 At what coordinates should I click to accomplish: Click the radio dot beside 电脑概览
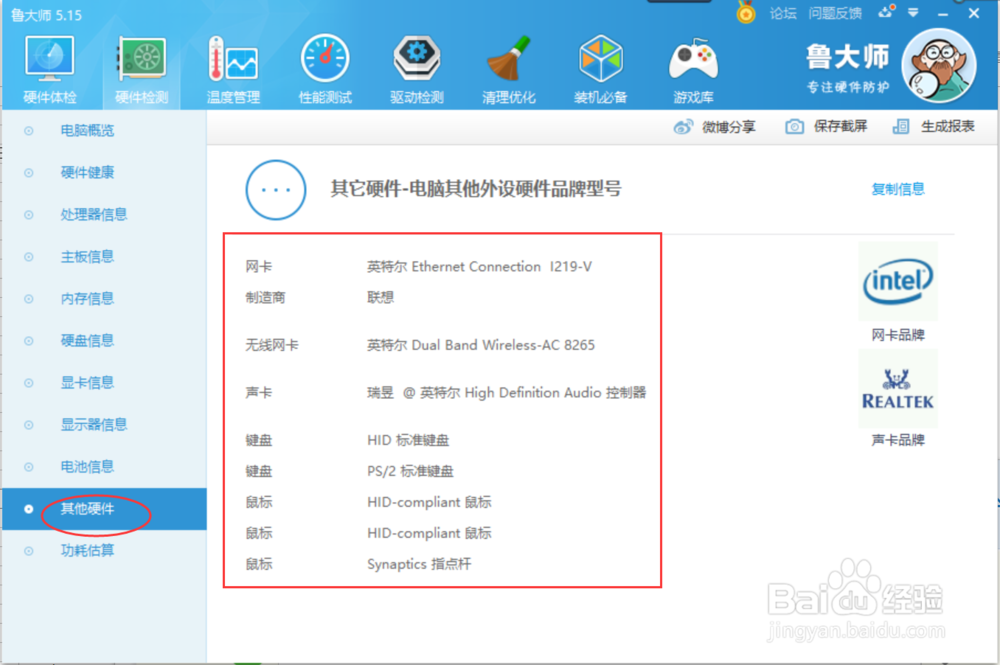point(29,131)
